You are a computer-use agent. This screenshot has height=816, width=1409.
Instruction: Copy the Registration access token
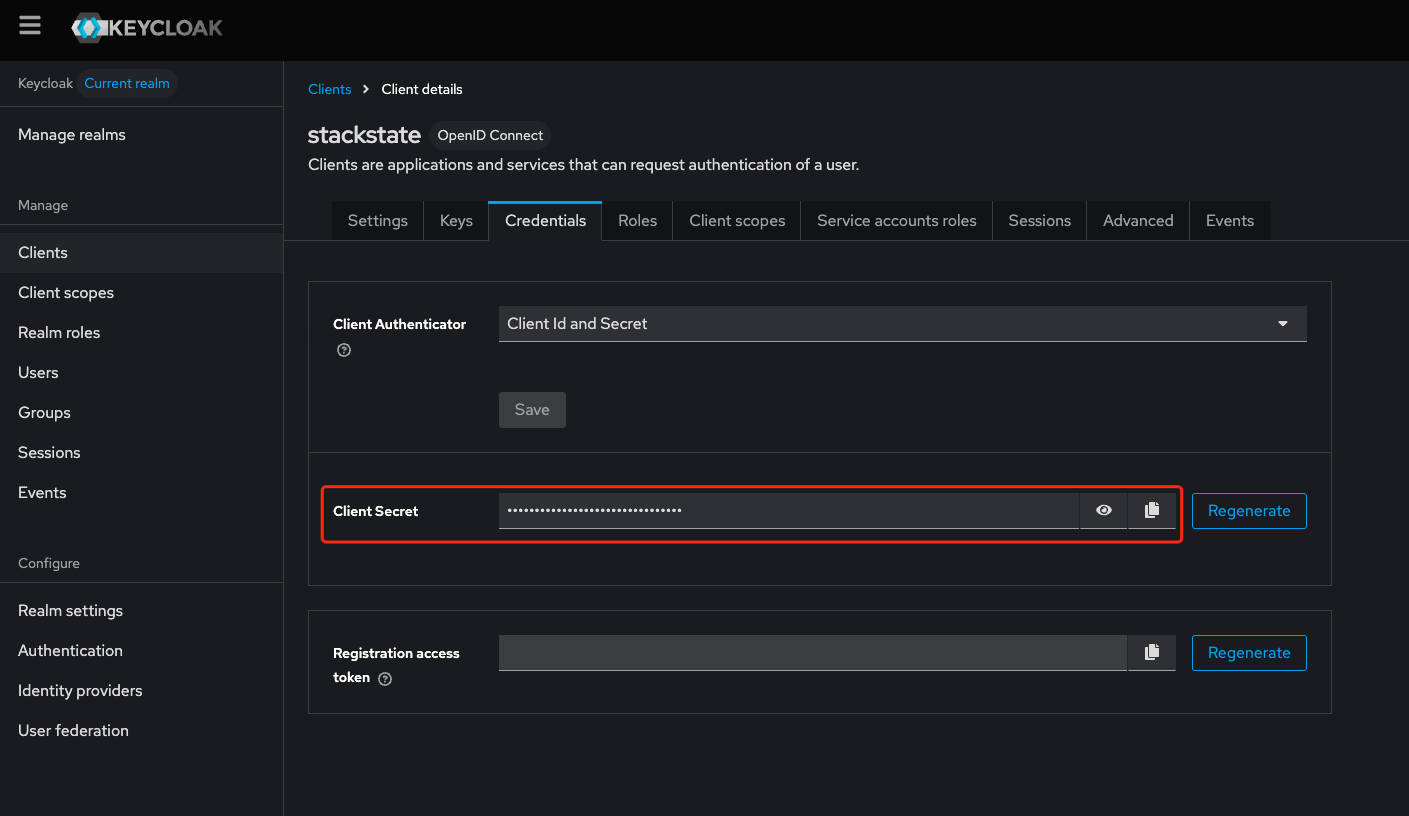point(1152,652)
